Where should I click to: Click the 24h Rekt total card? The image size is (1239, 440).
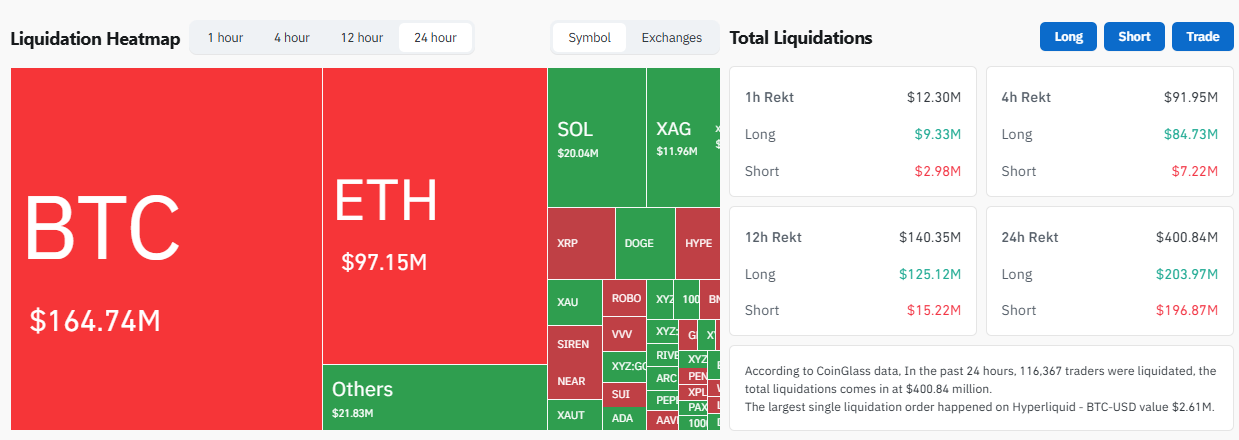point(1109,271)
